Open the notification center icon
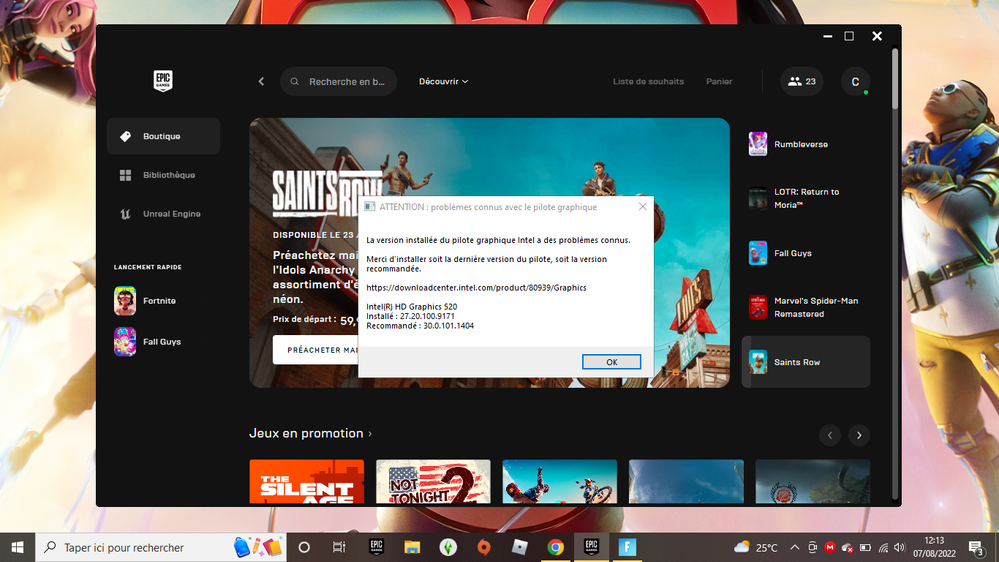Viewport: 999px width, 562px height. 976,547
